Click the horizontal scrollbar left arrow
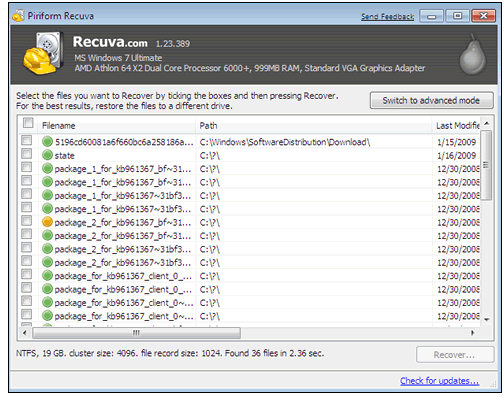 tap(25, 333)
